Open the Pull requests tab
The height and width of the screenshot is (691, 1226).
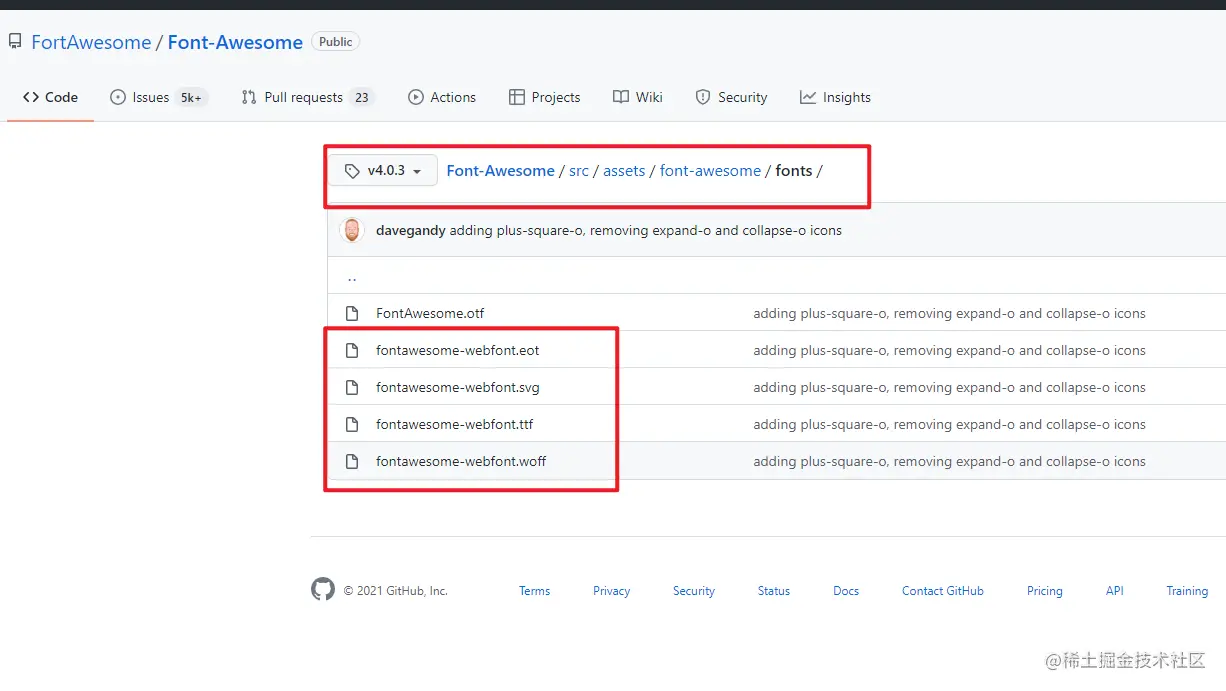click(x=306, y=97)
